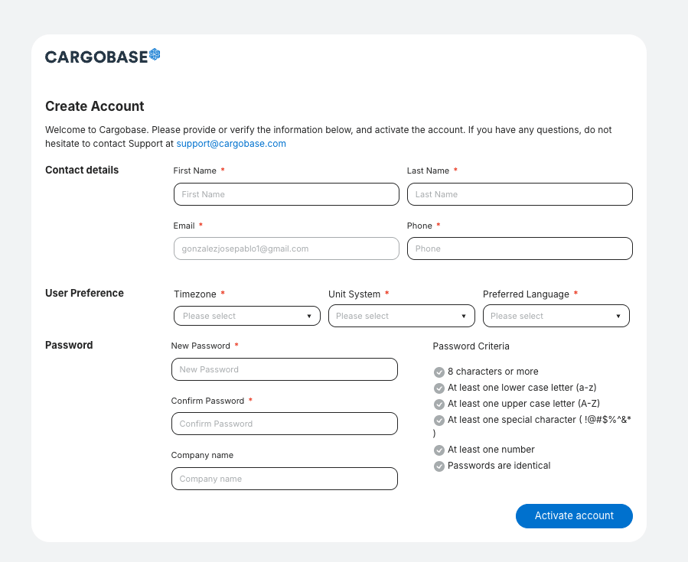
Task: Click the upper case letter criteria check icon
Action: [x=439, y=404]
